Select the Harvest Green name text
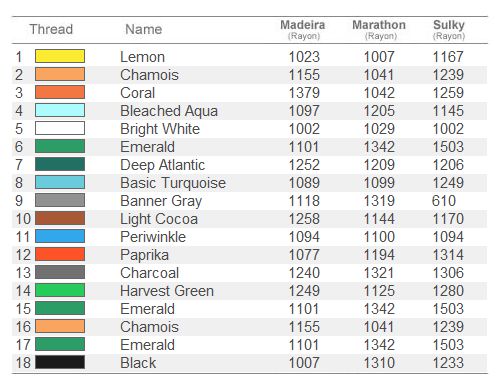The height and width of the screenshot is (384, 500). 167,291
